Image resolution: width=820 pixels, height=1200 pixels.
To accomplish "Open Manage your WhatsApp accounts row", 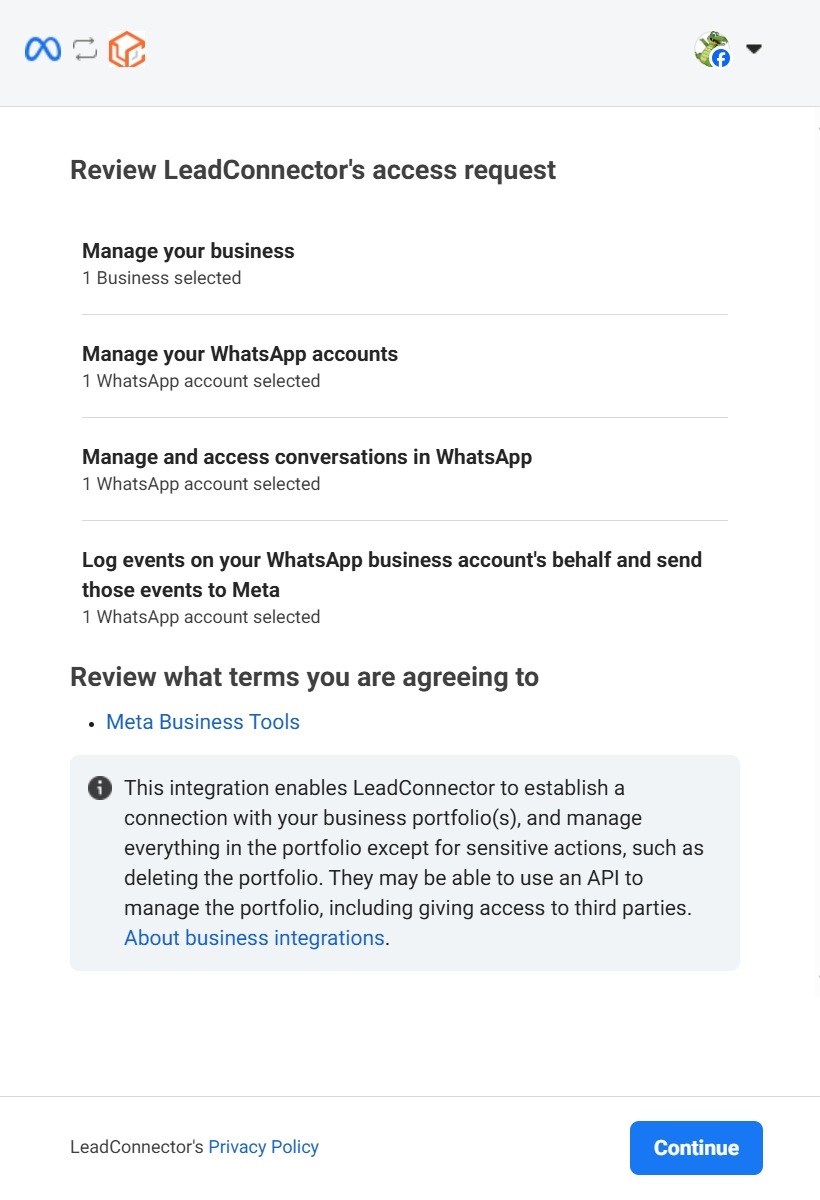I will 405,366.
